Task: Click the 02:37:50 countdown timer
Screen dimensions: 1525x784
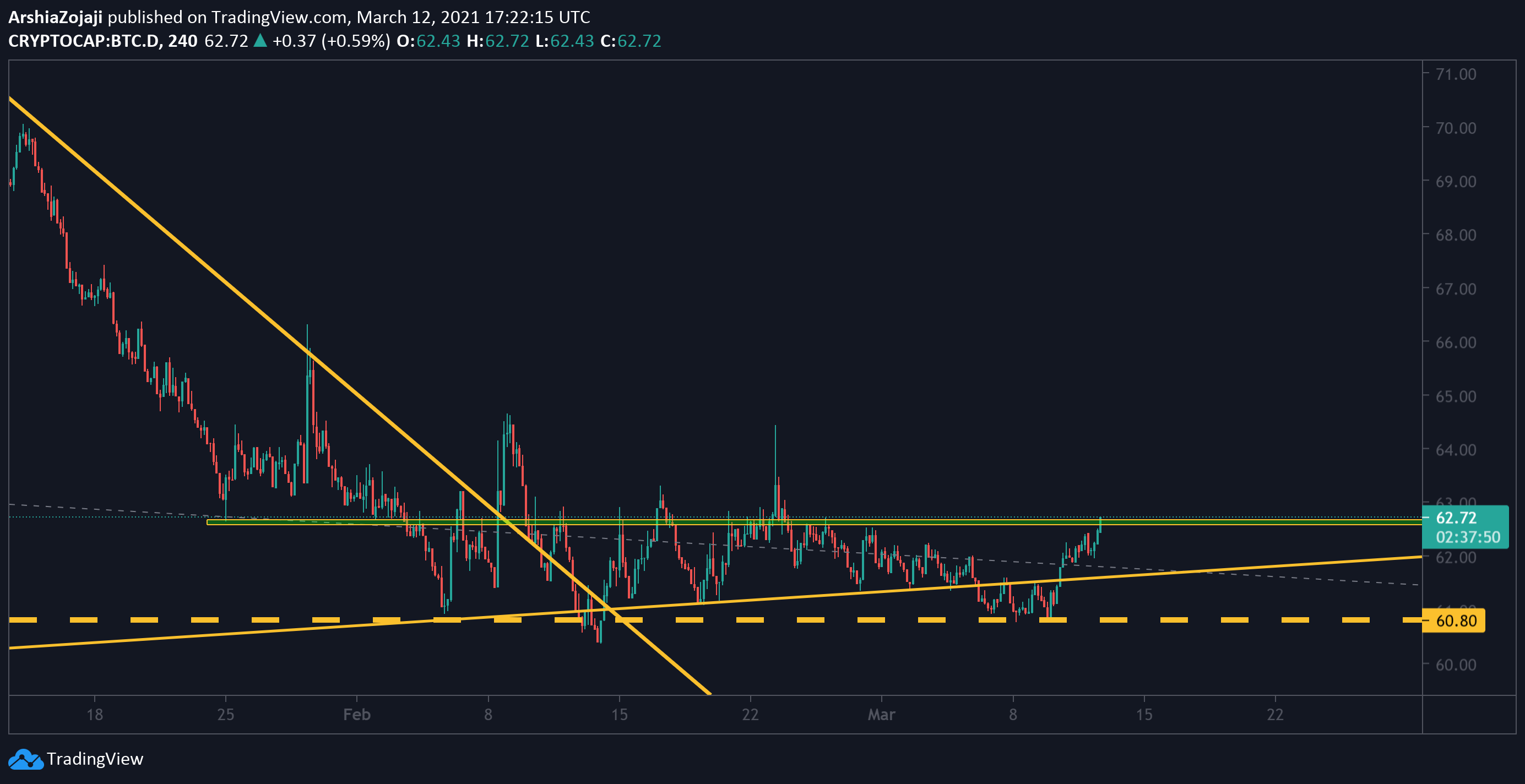Action: point(1468,537)
